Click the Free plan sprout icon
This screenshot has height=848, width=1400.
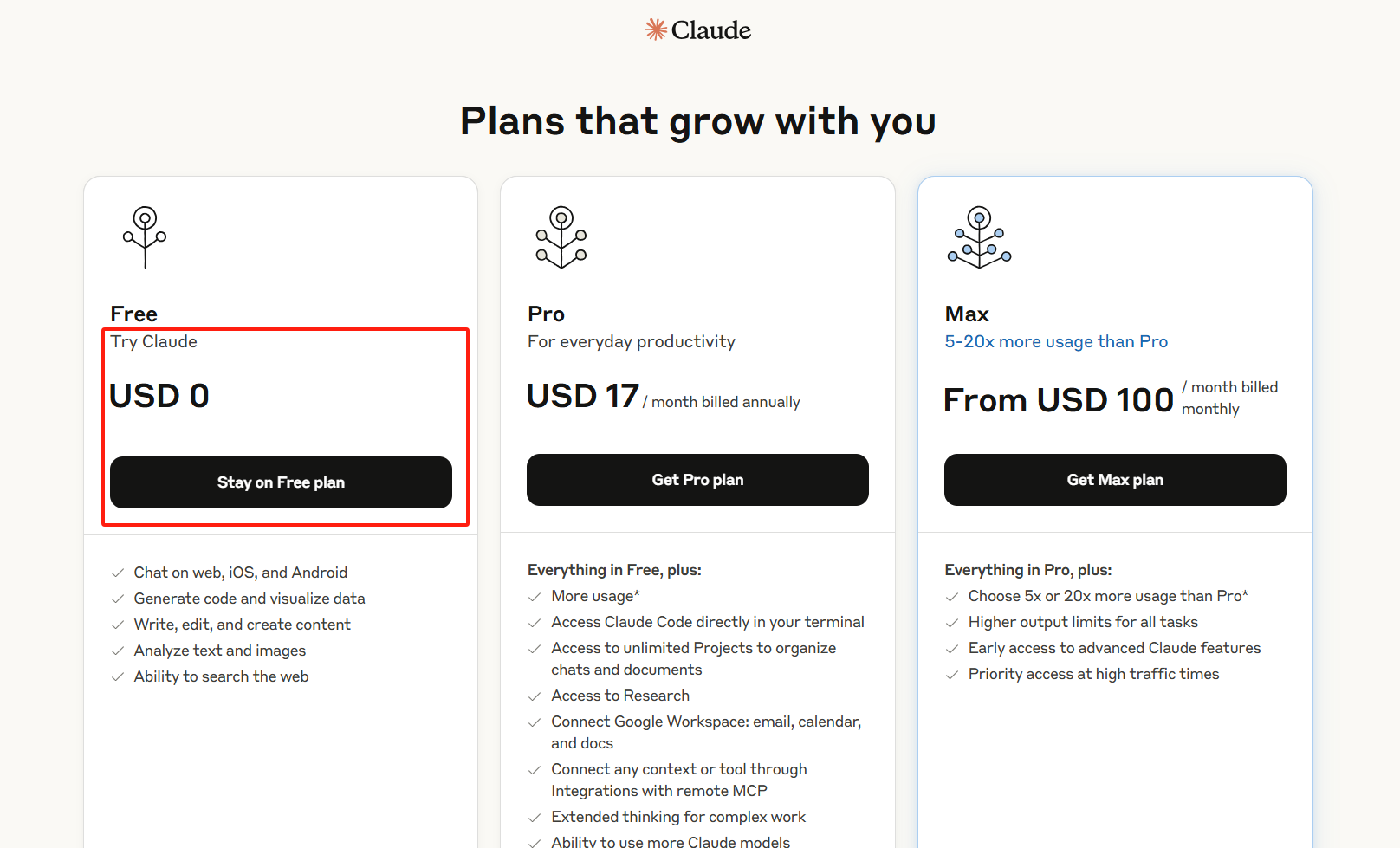click(x=145, y=237)
